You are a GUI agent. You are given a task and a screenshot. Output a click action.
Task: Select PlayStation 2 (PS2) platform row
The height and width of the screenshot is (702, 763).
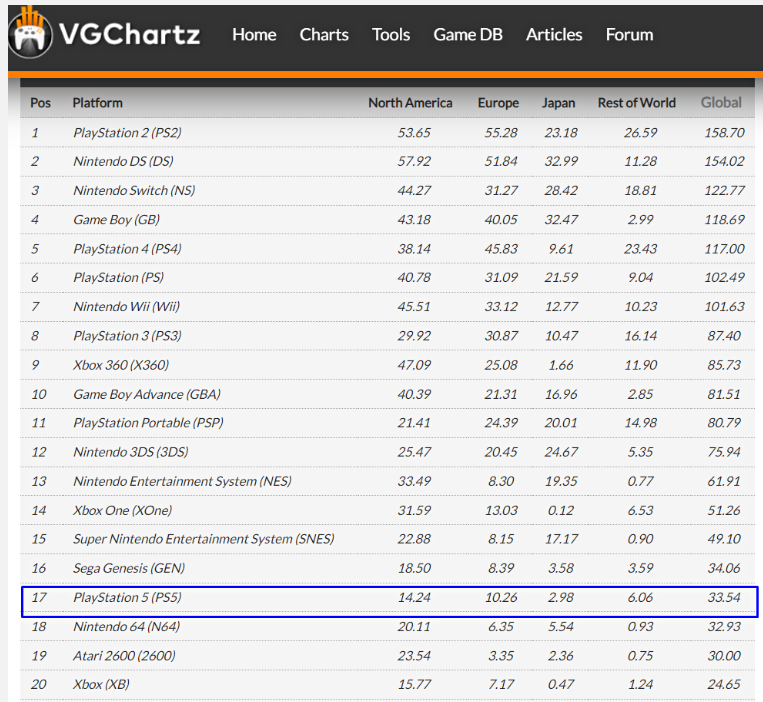(x=387, y=132)
